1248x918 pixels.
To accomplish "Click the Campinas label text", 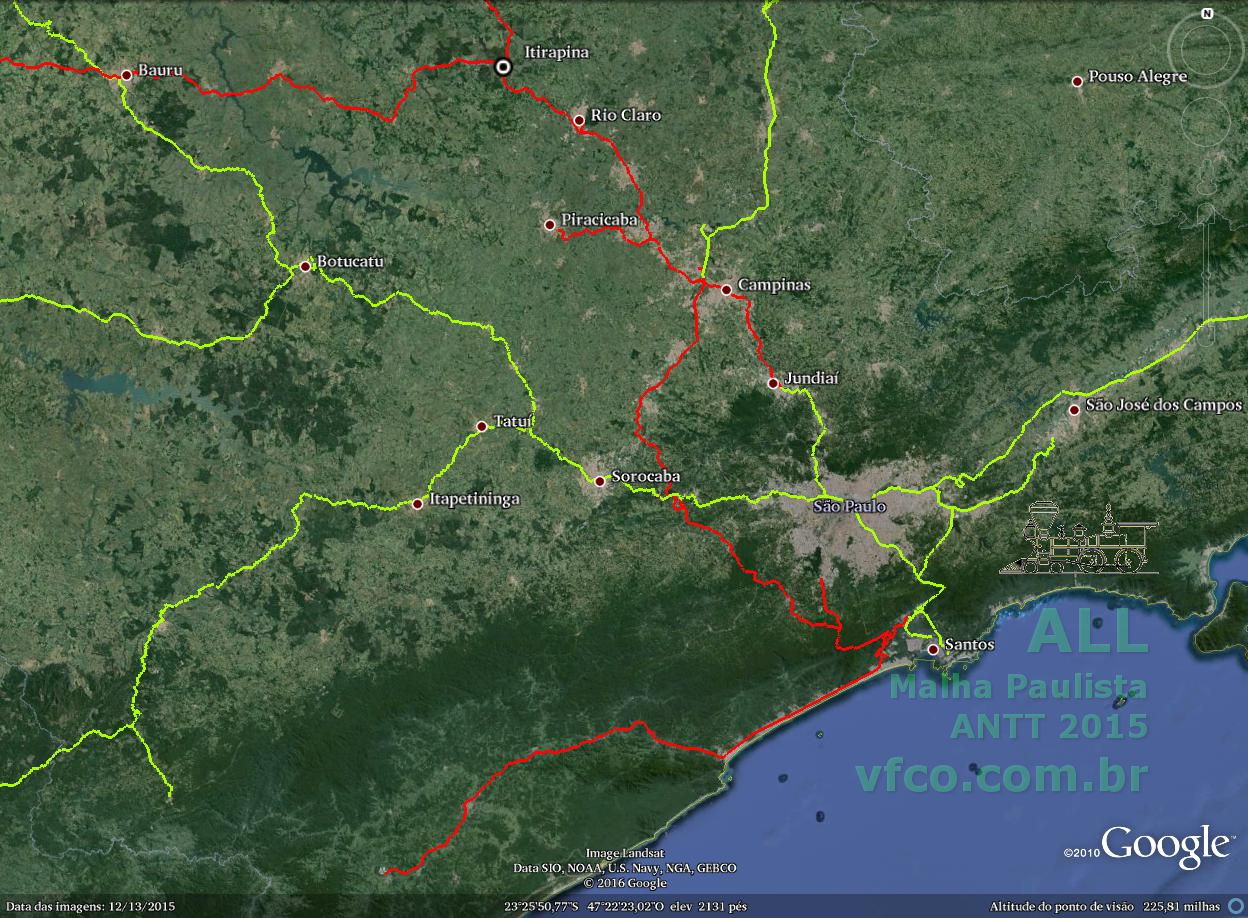I will tap(774, 285).
